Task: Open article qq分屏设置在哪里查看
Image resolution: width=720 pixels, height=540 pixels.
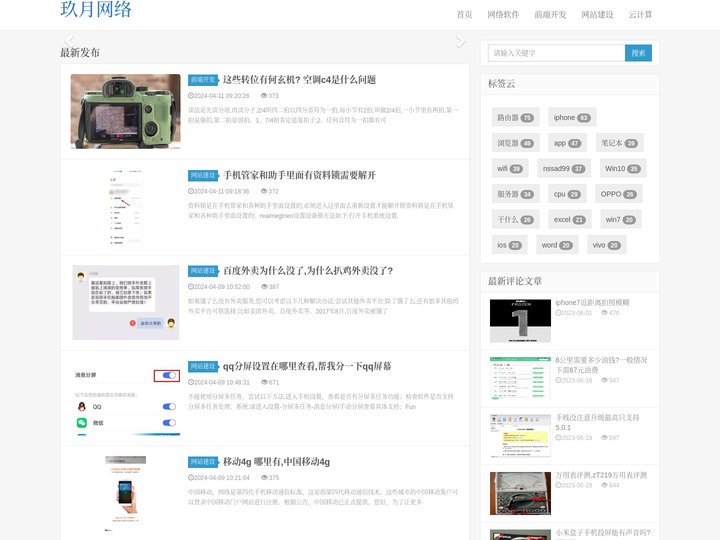Action: click(x=307, y=366)
